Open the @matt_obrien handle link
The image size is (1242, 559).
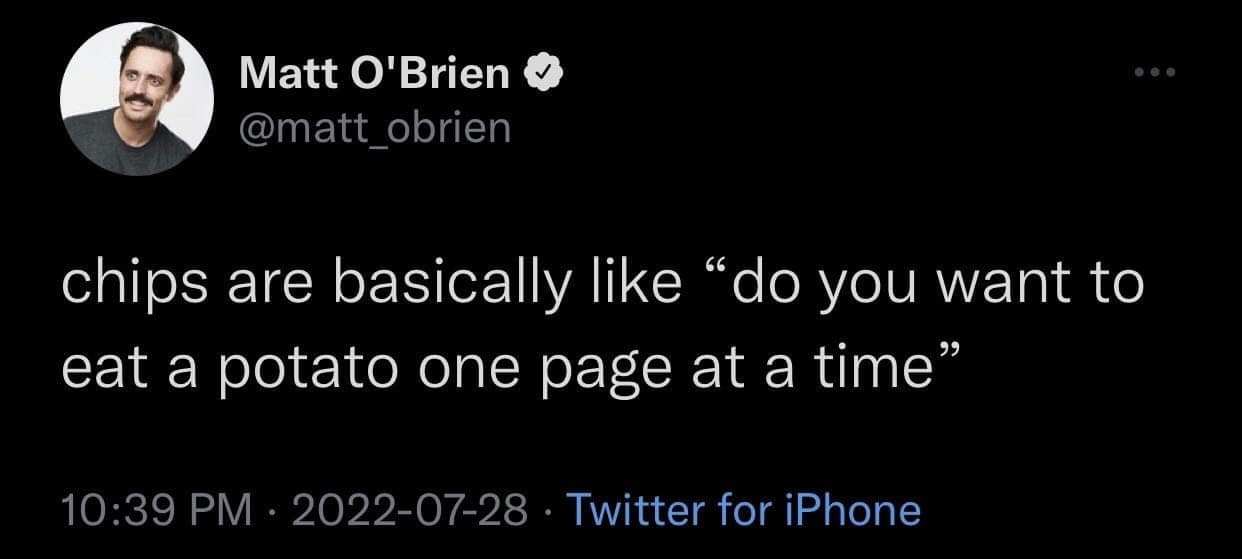point(375,127)
